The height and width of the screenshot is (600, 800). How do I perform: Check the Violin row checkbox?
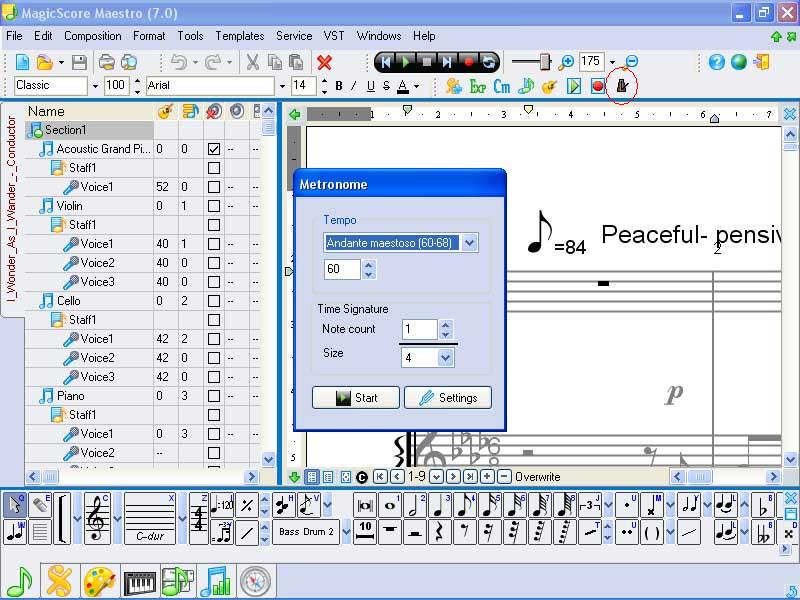coord(214,206)
